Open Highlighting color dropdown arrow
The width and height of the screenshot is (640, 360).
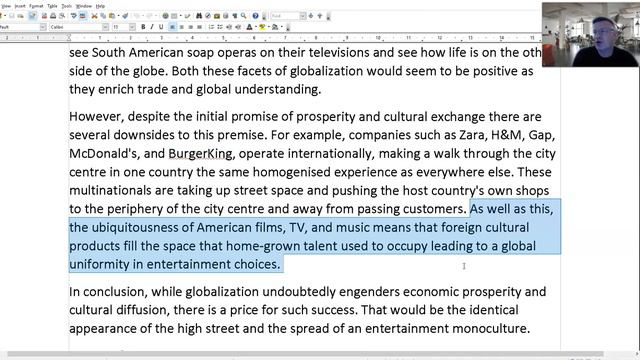[269, 27]
